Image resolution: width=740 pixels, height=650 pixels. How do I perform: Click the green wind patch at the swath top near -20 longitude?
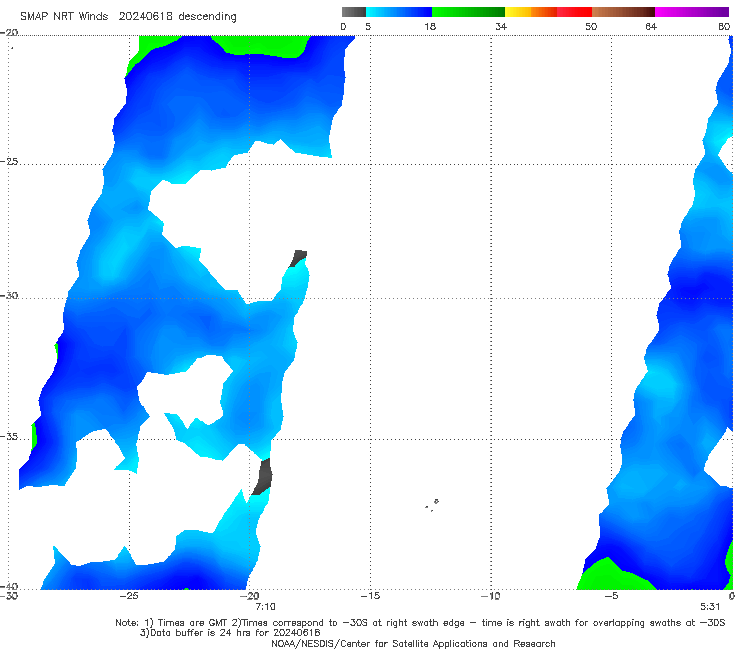click(264, 46)
